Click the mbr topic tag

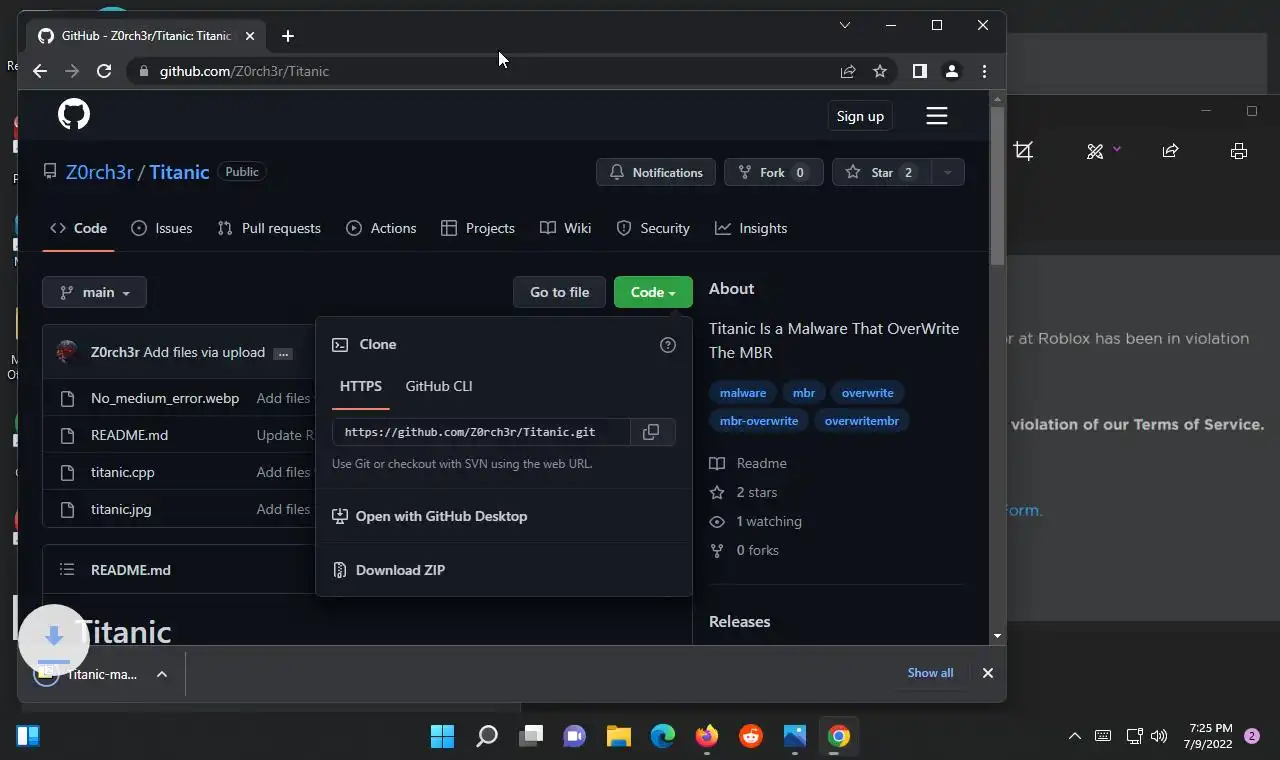tap(803, 393)
